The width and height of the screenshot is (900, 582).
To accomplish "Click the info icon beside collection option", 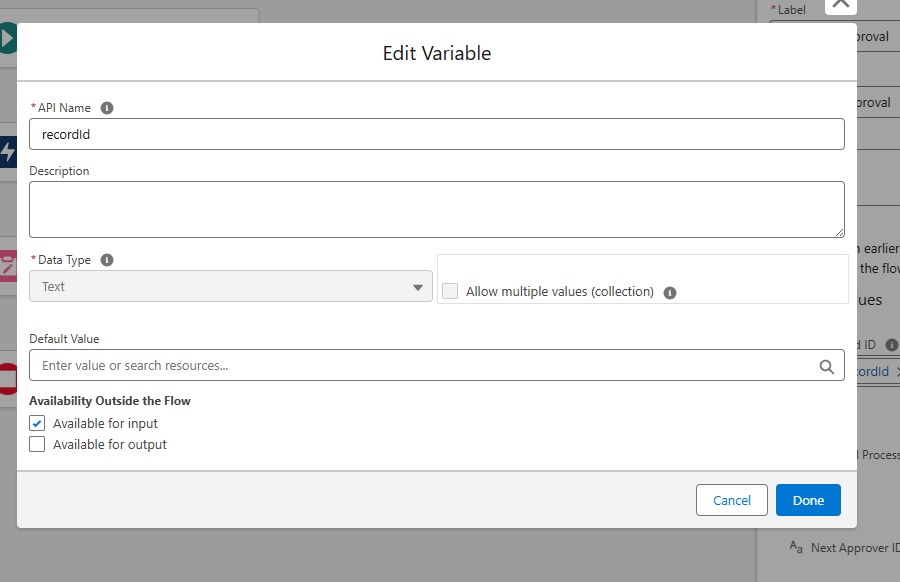I will (x=670, y=293).
